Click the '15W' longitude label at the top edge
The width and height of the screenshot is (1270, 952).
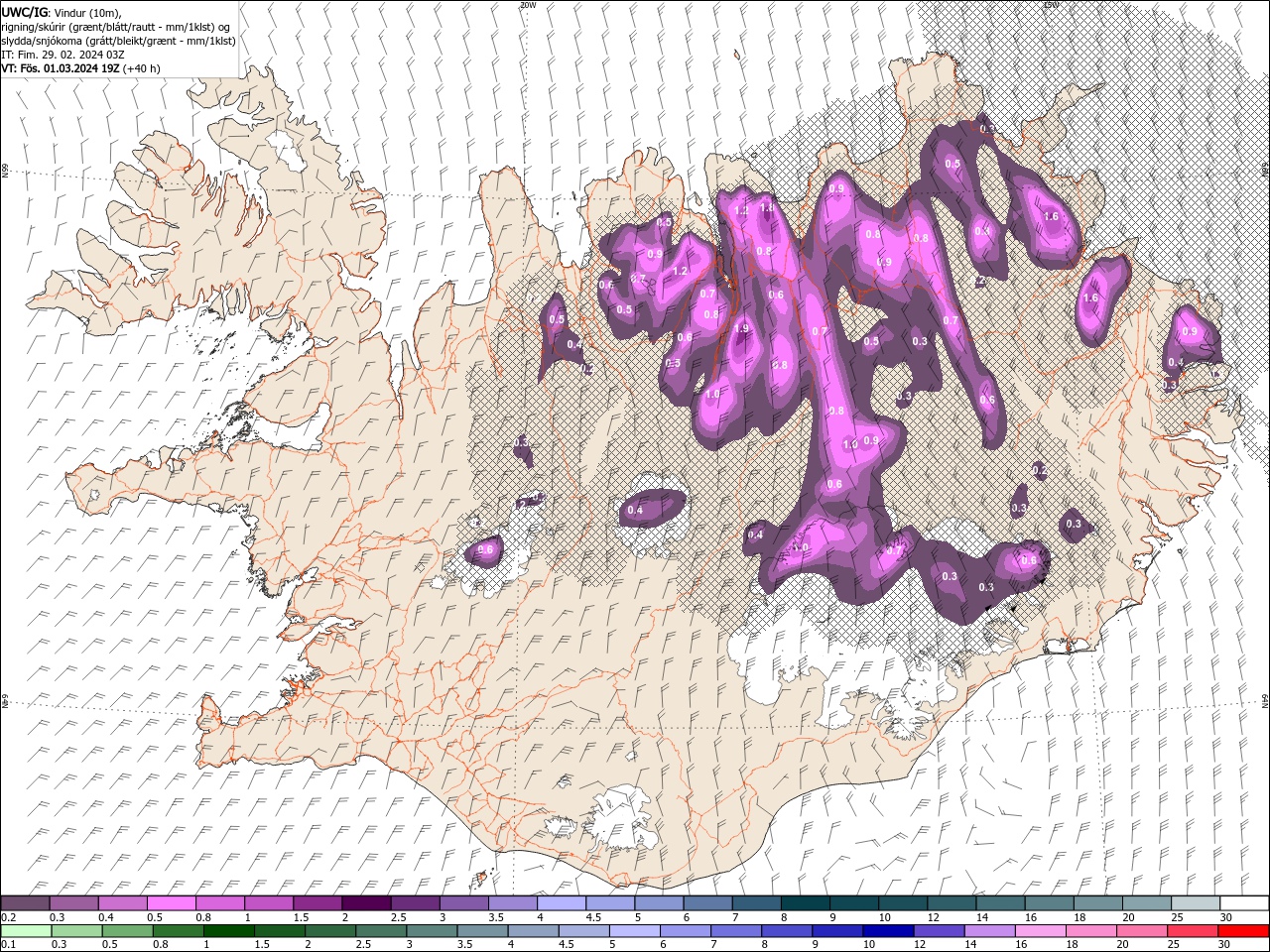pyautogui.click(x=1052, y=5)
